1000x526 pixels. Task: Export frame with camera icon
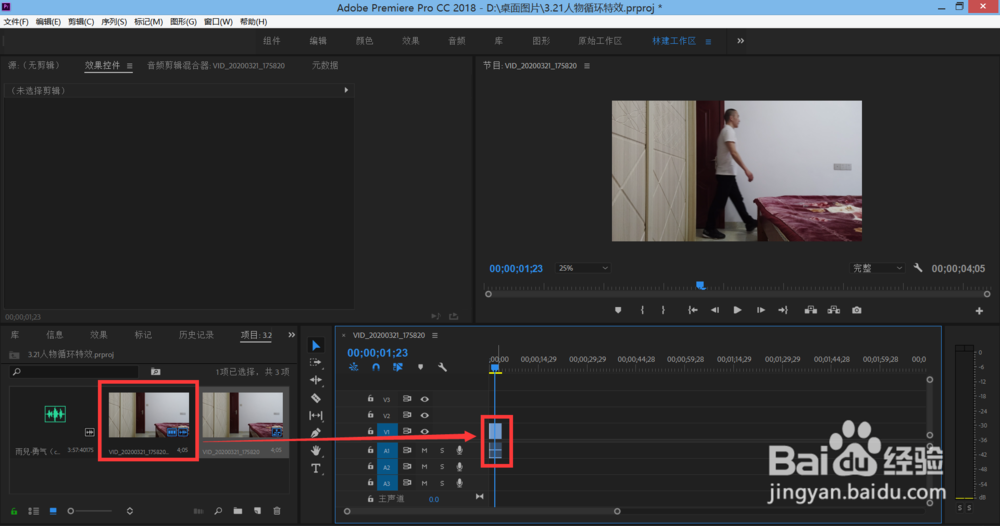857,310
